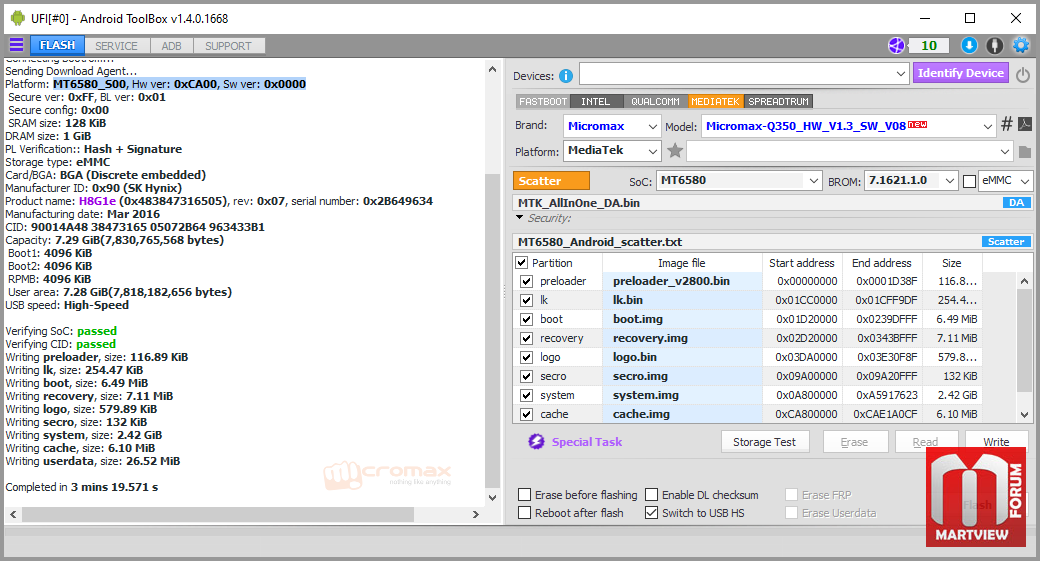Click the Erase button
The width and height of the screenshot is (1040, 561).
click(854, 442)
